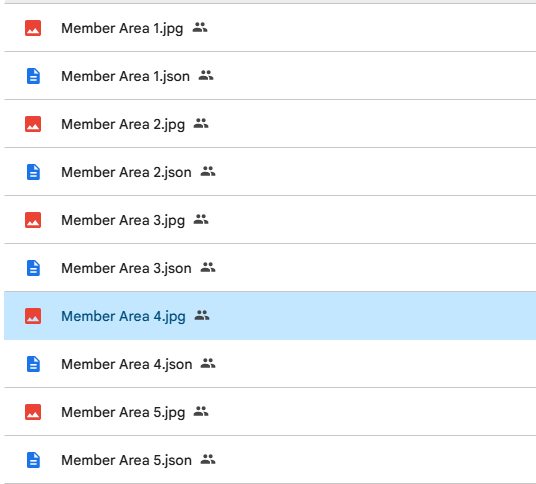The width and height of the screenshot is (536, 484).
Task: Select the Member Area 3.json file name
Action: tap(126, 268)
